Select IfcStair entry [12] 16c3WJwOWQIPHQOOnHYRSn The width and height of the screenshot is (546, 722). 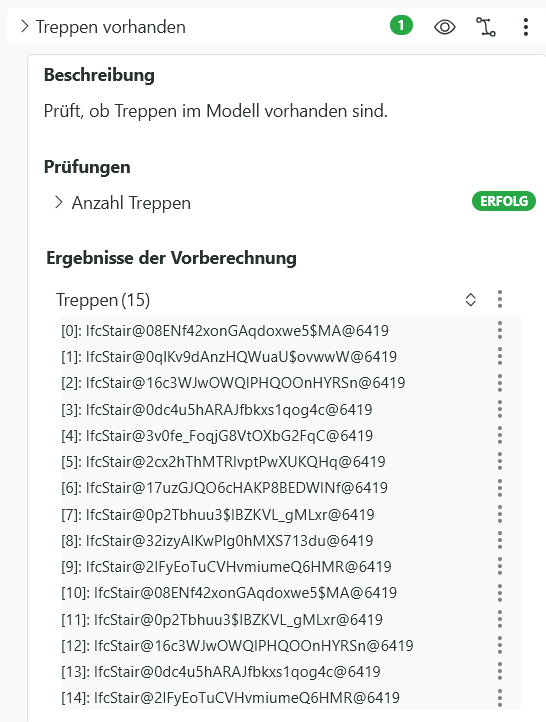click(237, 646)
